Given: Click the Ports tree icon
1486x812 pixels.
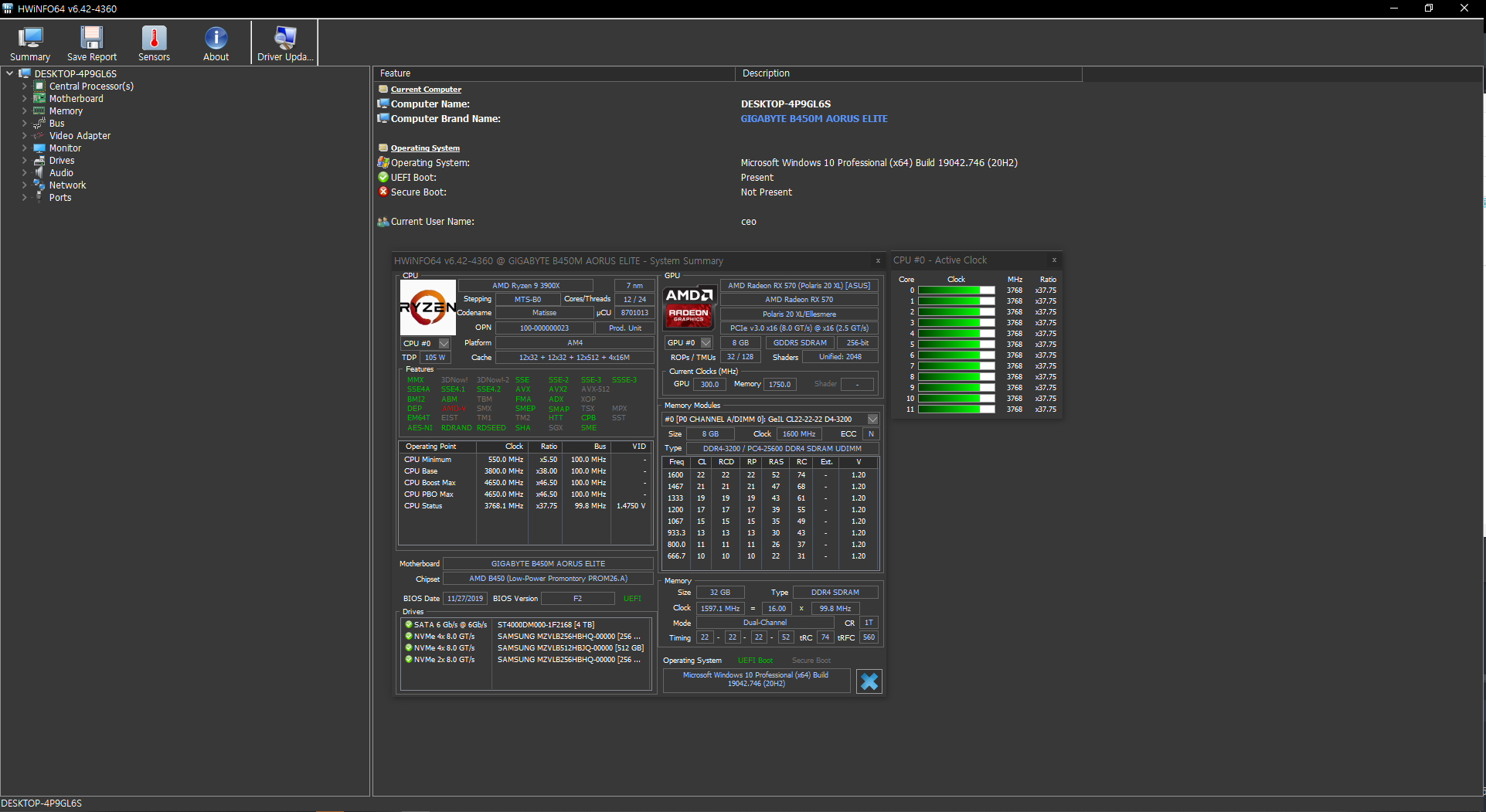Looking at the screenshot, I should point(39,197).
